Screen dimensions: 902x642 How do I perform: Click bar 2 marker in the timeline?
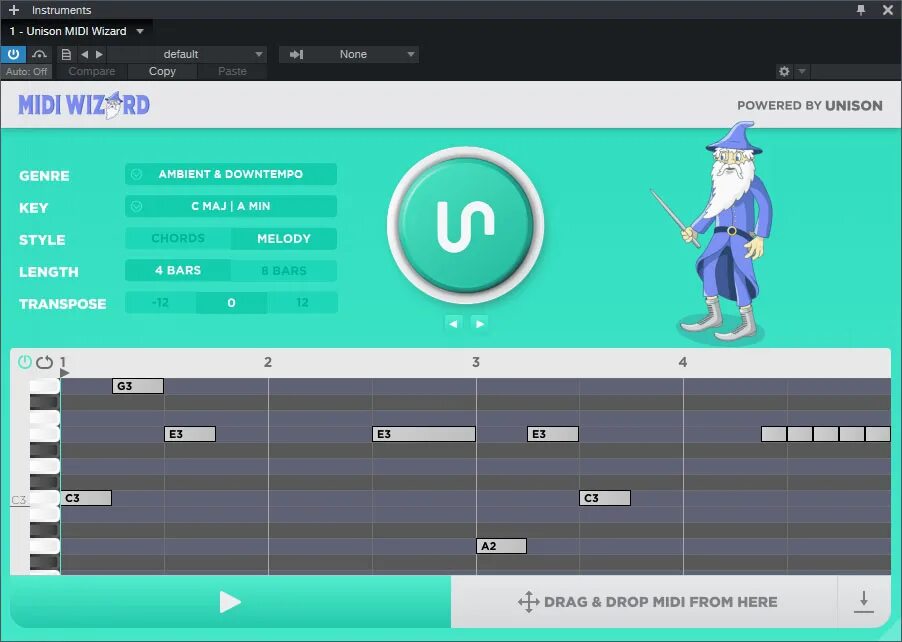(267, 362)
